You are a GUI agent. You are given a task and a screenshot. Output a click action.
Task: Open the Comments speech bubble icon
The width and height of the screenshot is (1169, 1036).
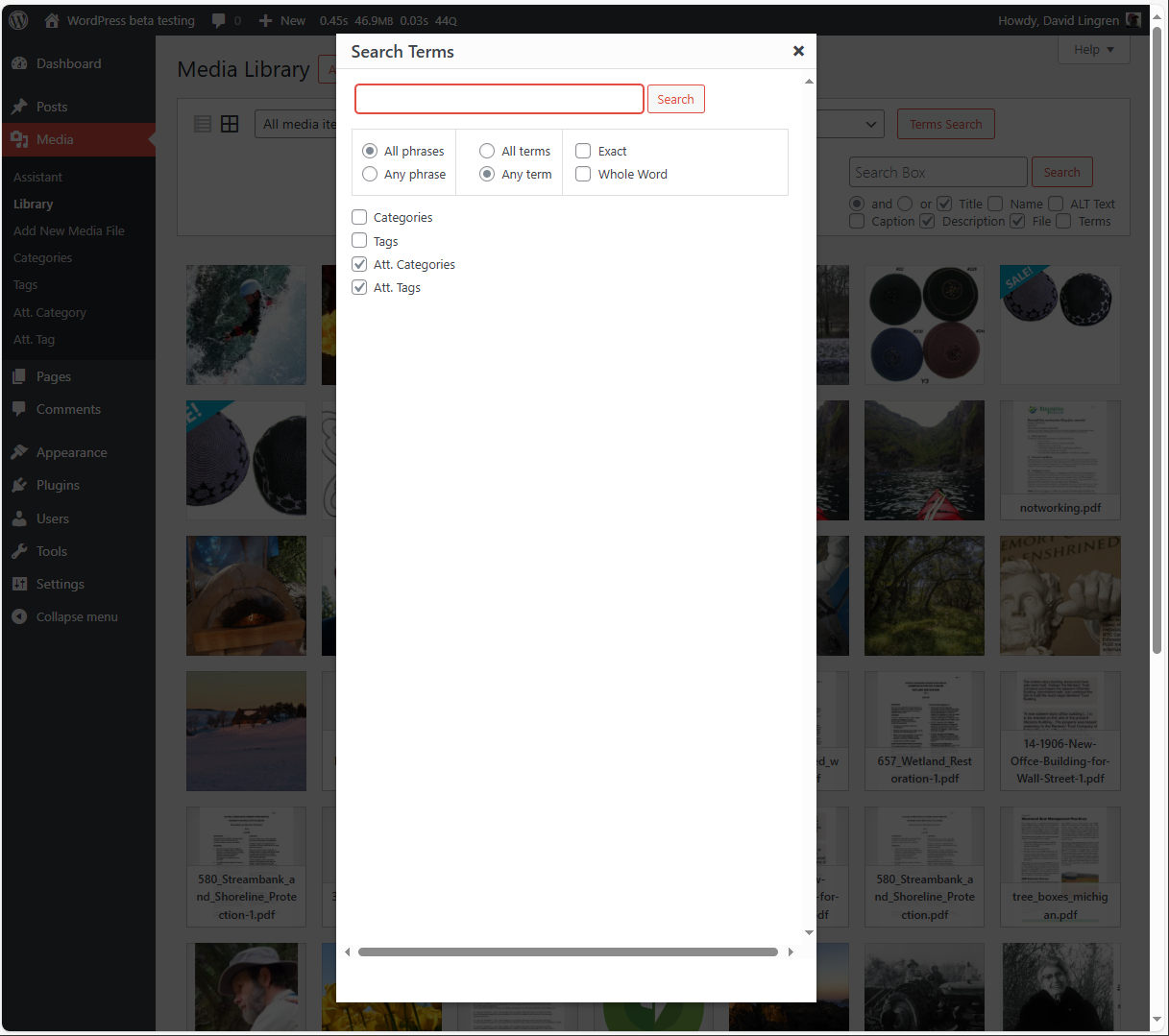tap(20, 409)
